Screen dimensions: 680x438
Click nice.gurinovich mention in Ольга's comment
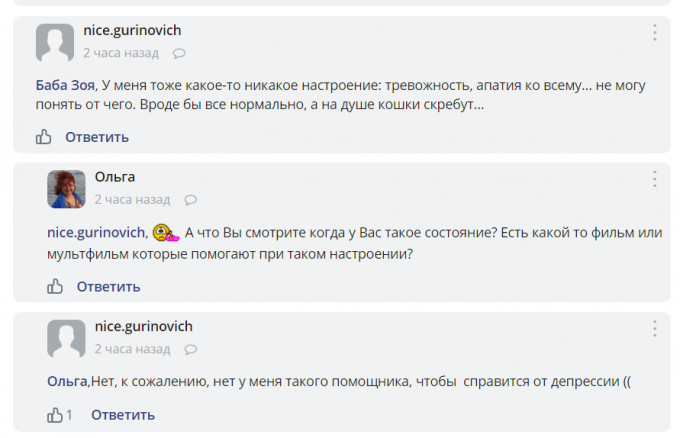coord(98,233)
